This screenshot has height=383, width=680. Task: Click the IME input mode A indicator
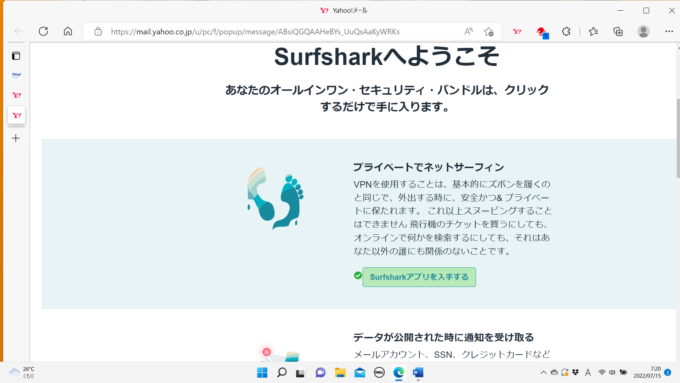(588, 372)
